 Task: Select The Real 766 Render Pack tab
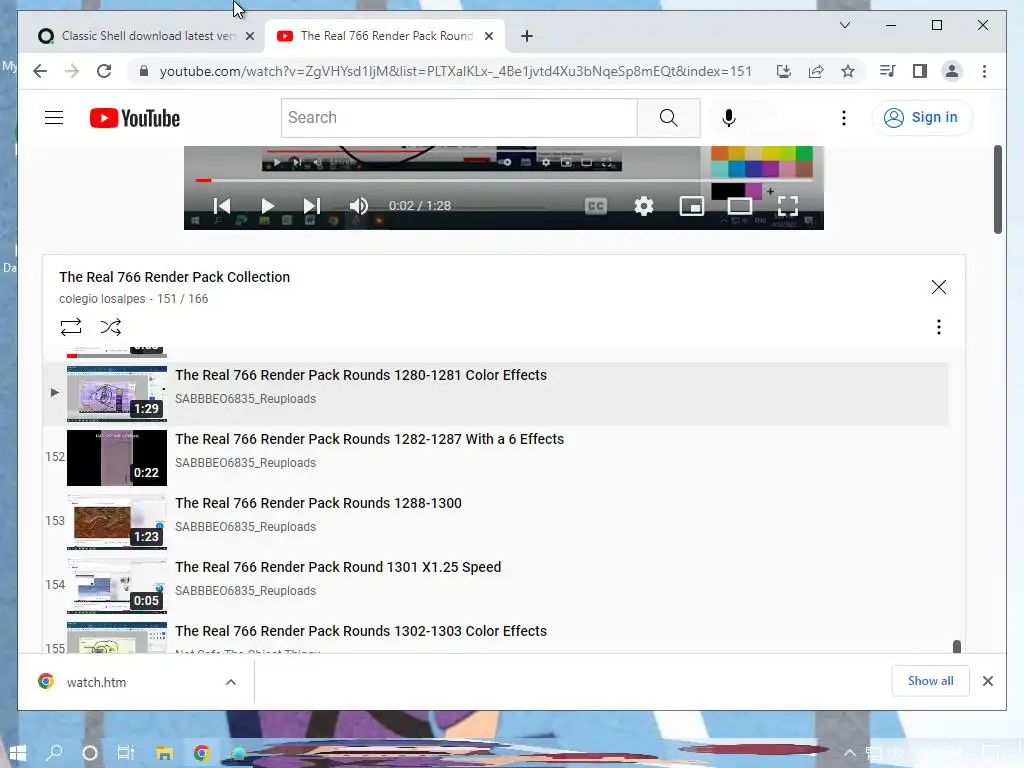click(x=385, y=36)
